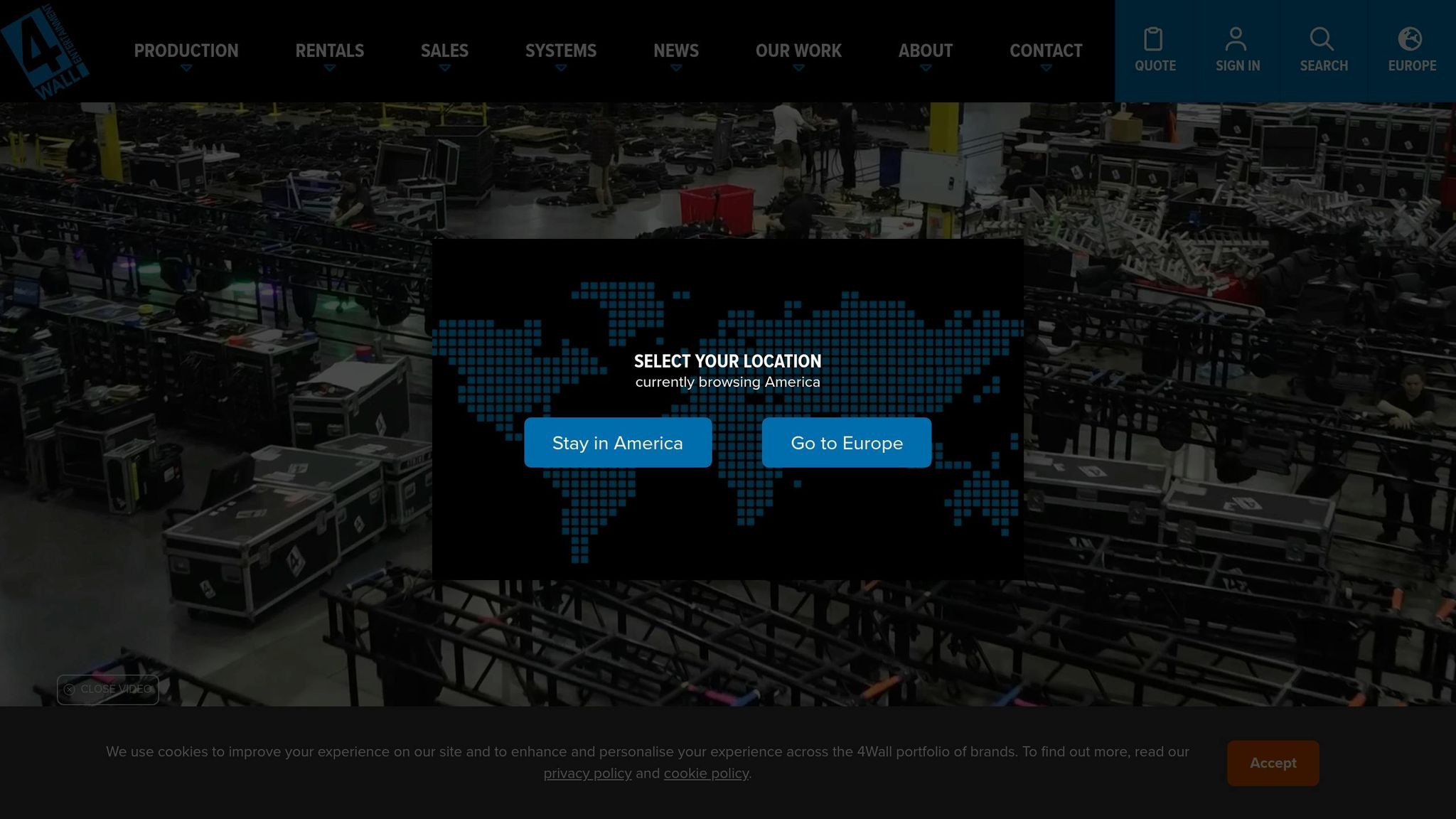Expand the Rentals dropdown chevron
The image size is (1456, 819).
(329, 68)
